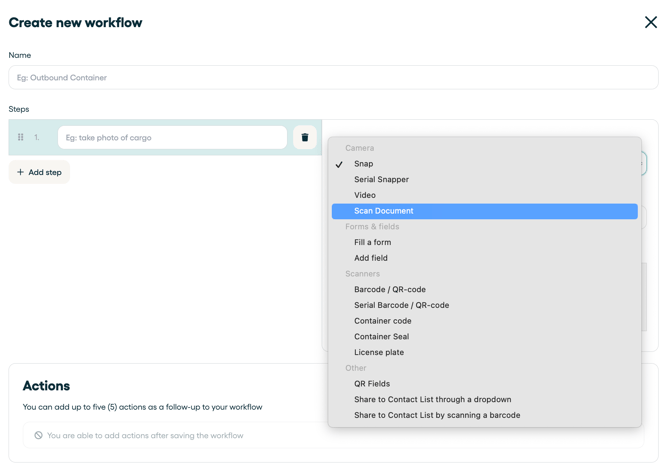Choose Share to Contact List by scanning barcode
The image size is (670, 465).
(437, 415)
